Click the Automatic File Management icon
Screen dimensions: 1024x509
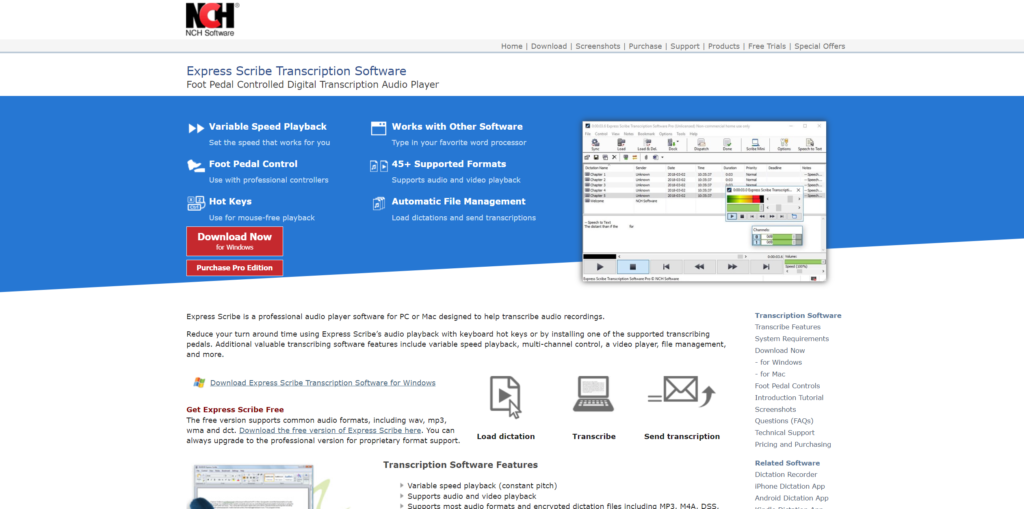point(378,202)
